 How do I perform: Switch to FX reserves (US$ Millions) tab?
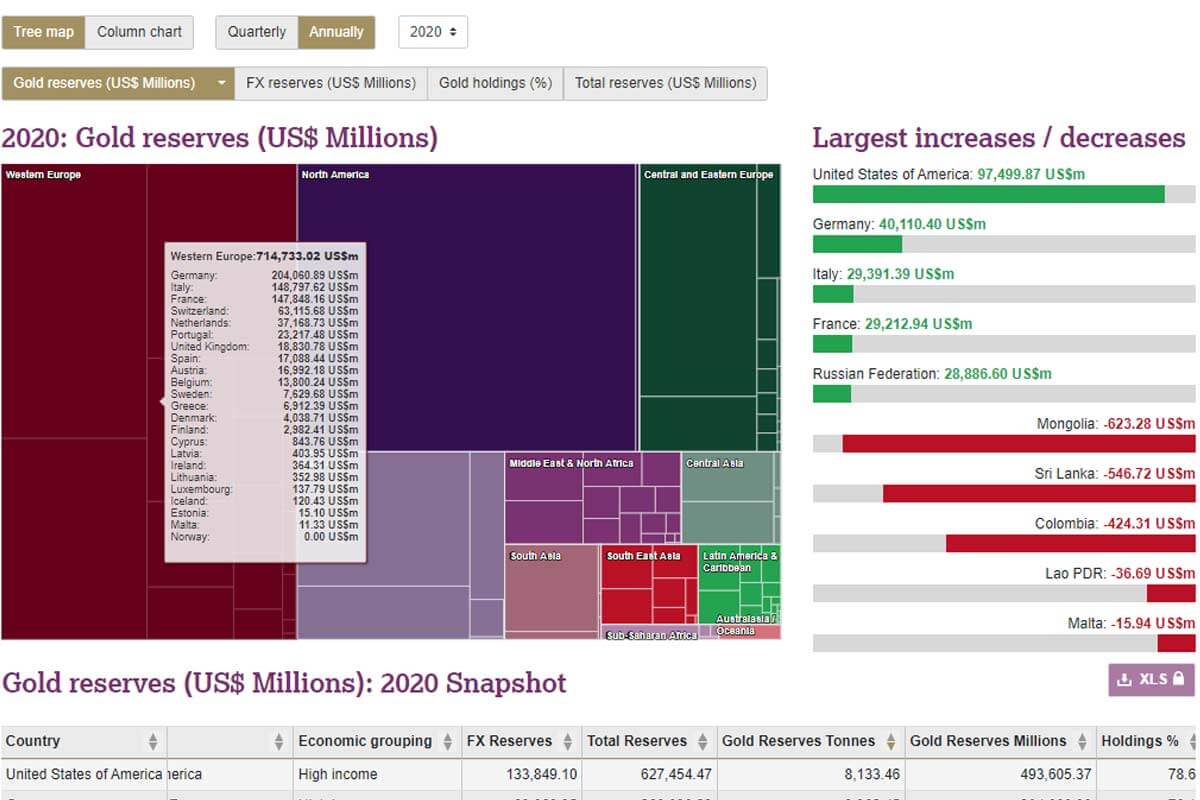(331, 83)
